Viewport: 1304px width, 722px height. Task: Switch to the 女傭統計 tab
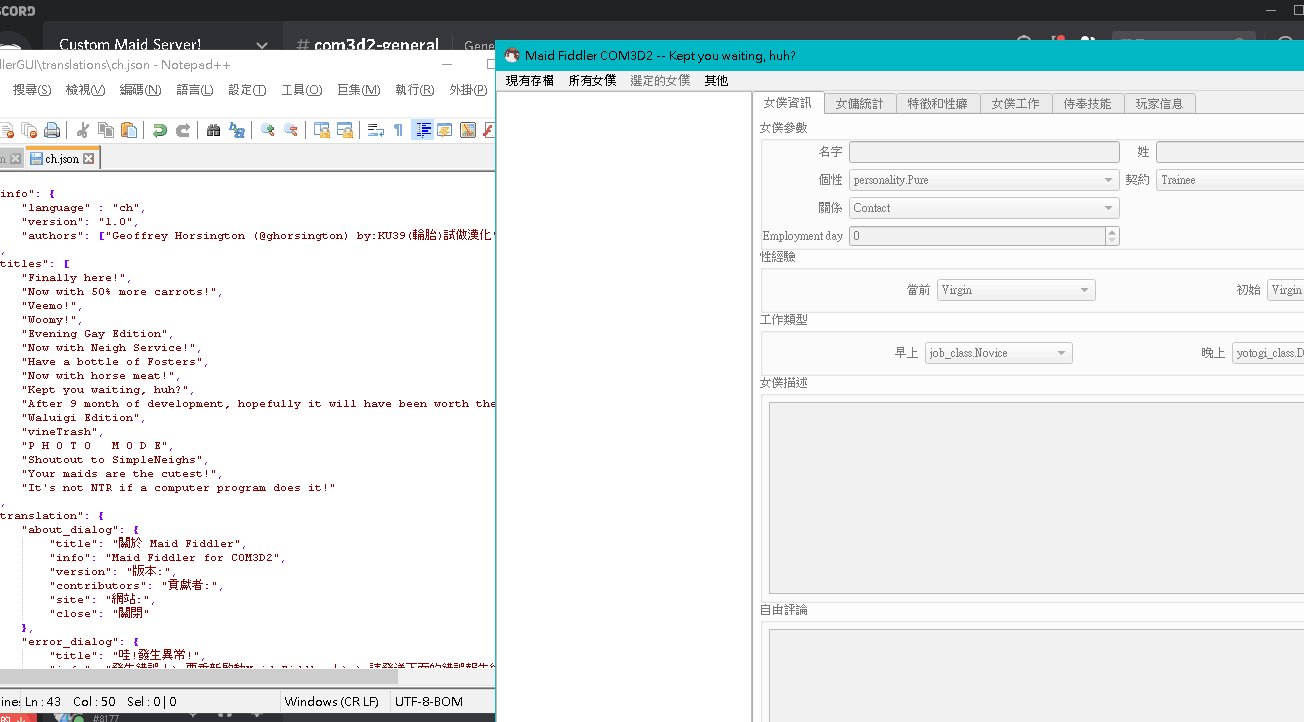coord(859,103)
